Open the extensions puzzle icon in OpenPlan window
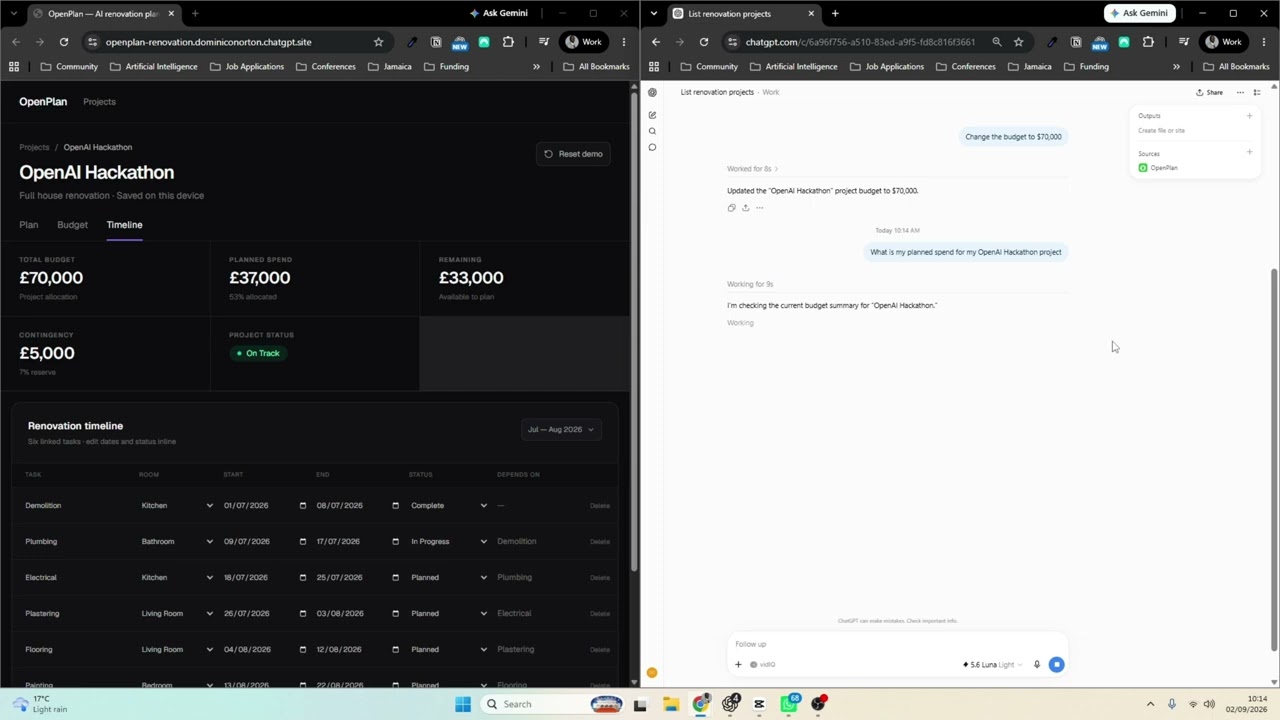1280x720 pixels. point(508,42)
